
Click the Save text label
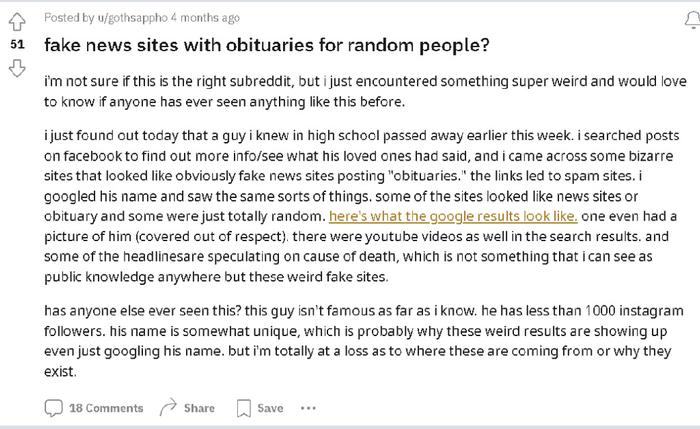(x=270, y=408)
